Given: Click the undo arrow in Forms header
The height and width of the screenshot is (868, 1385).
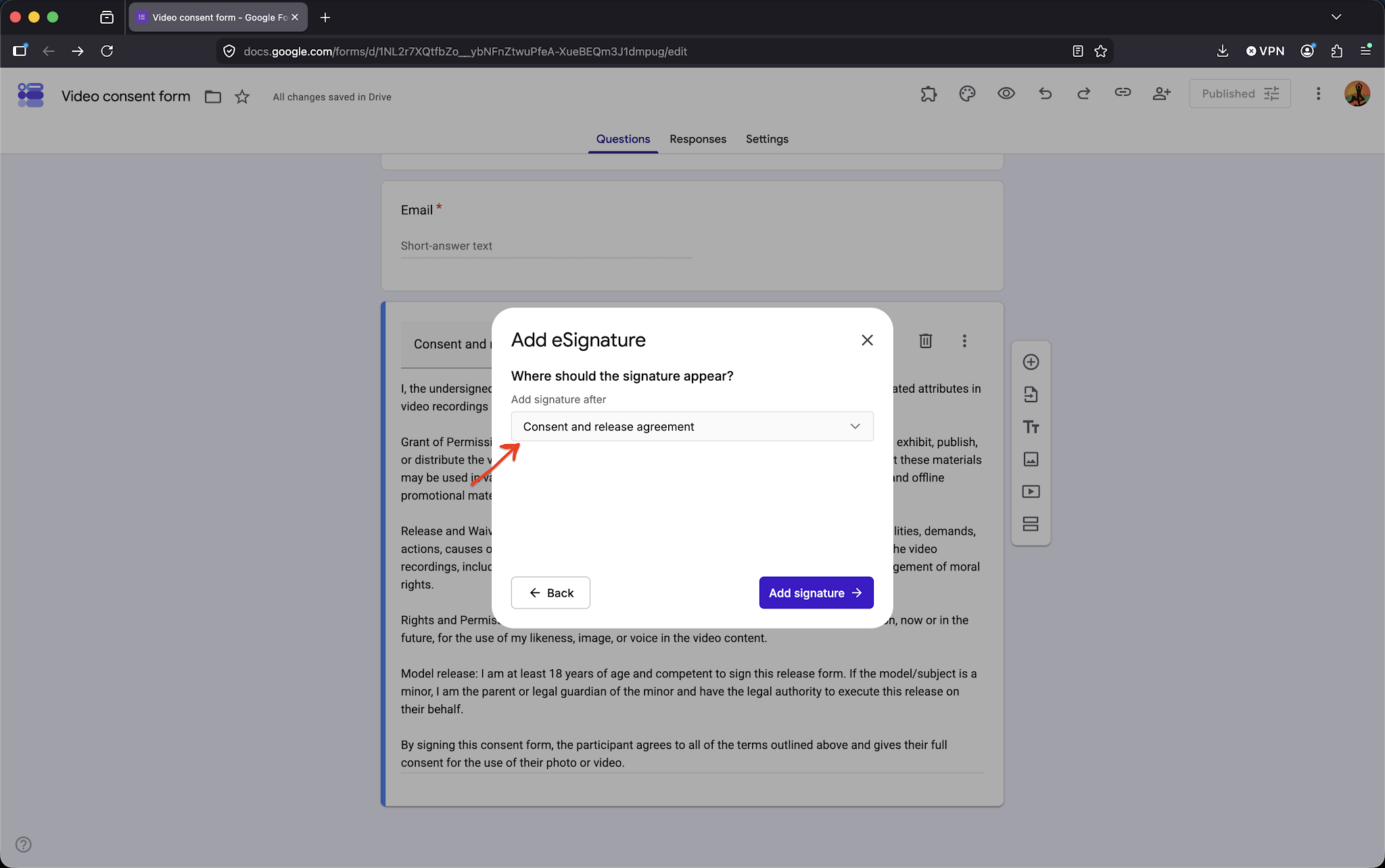Looking at the screenshot, I should pos(1045,93).
